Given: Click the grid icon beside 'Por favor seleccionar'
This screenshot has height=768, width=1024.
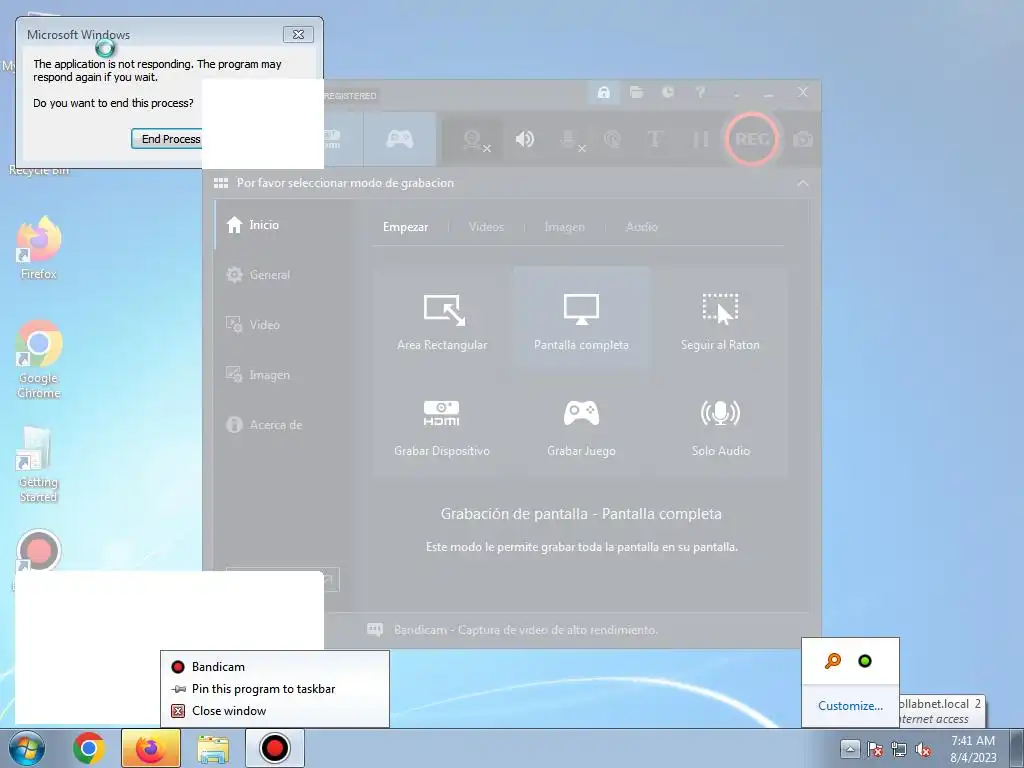Looking at the screenshot, I should (x=221, y=183).
